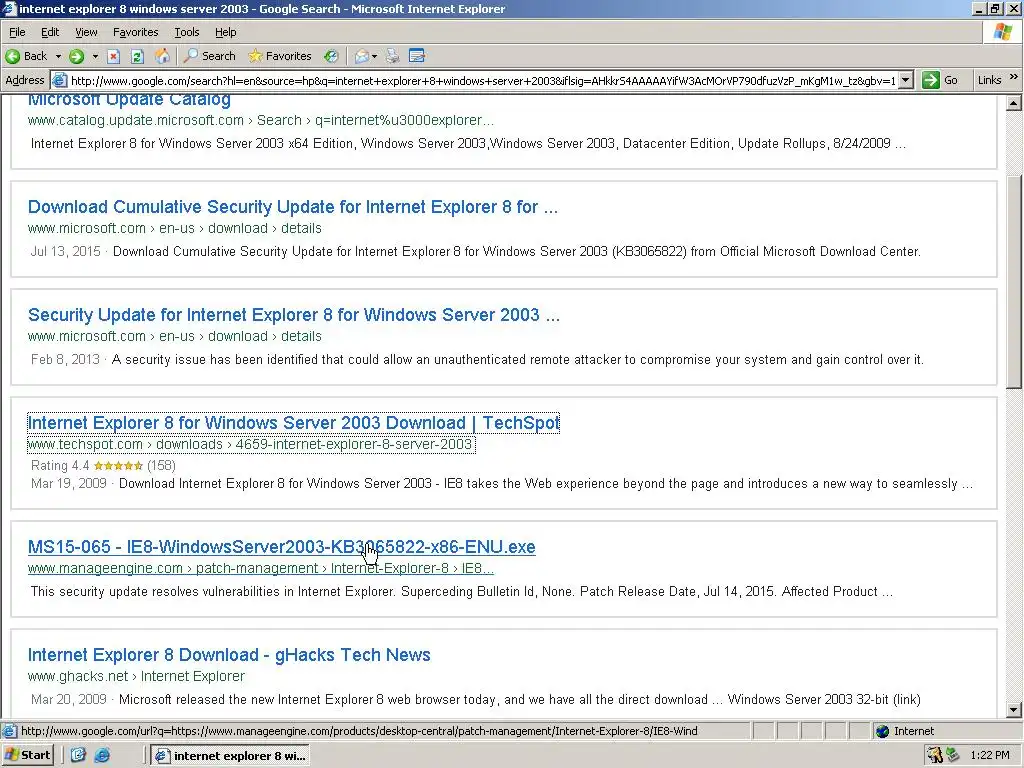The width and height of the screenshot is (1024, 768).
Task: Click the second system tray icon
Action: click(x=952, y=756)
